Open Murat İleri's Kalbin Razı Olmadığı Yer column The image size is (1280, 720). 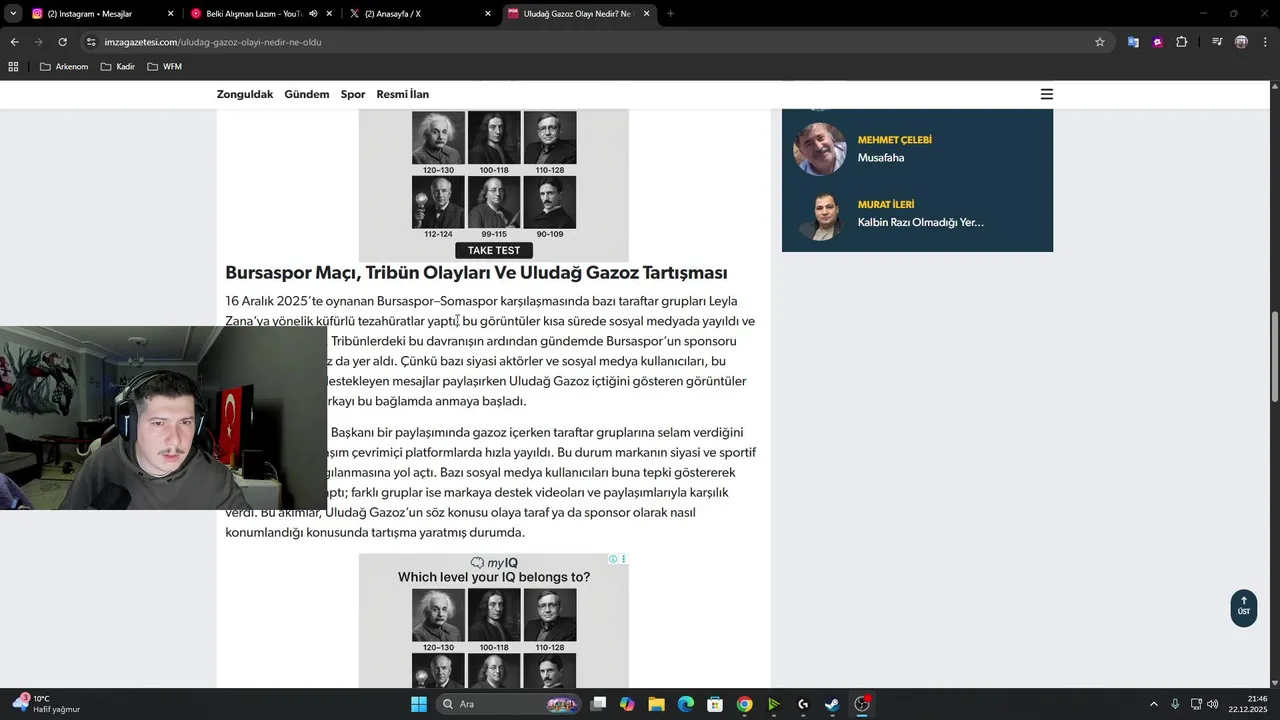920,222
